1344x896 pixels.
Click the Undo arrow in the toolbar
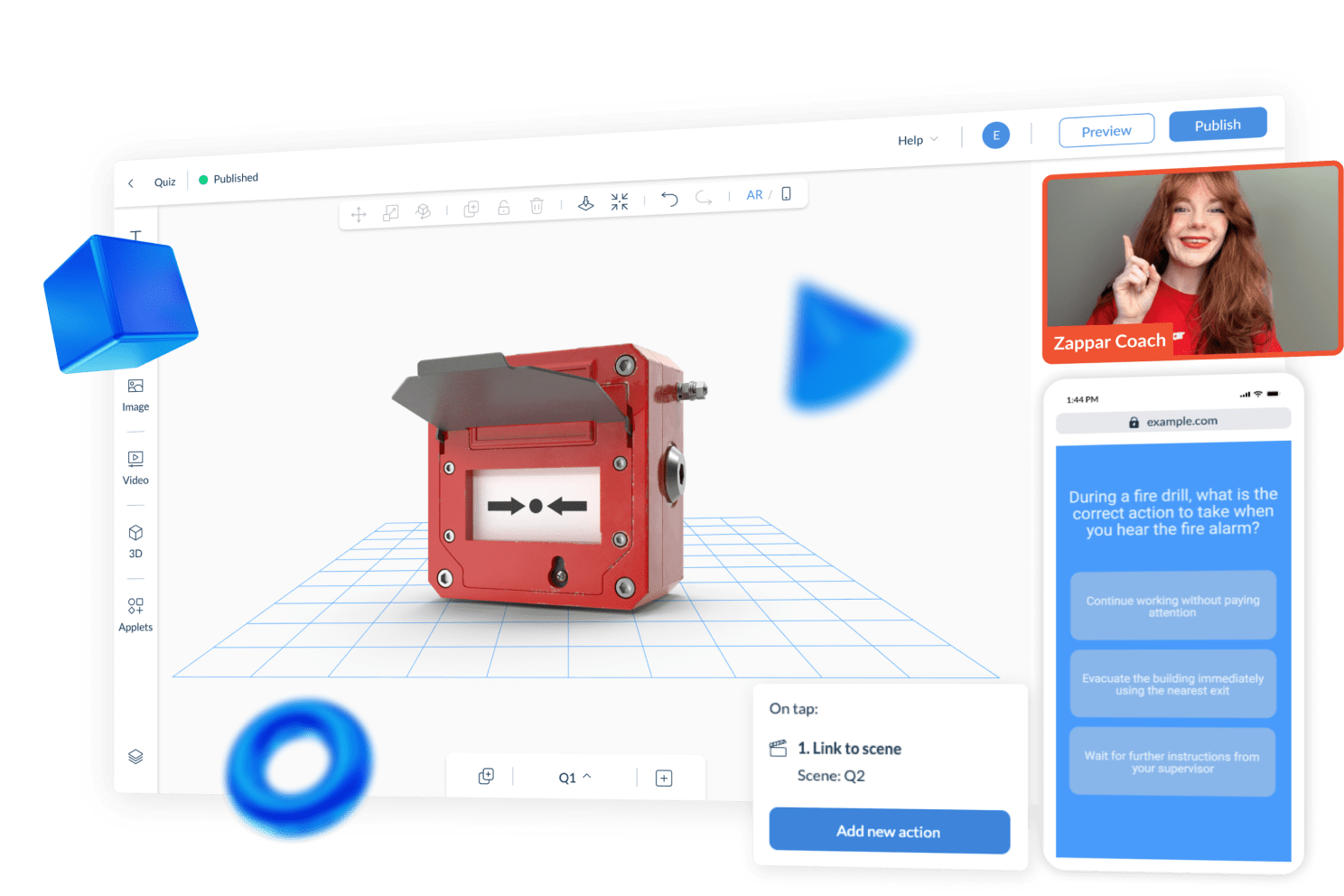coord(669,198)
